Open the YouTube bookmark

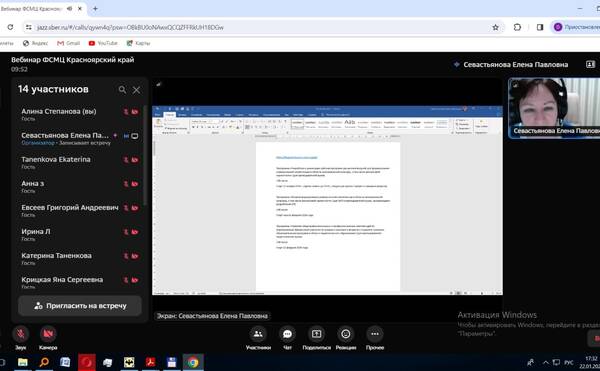[x=103, y=43]
